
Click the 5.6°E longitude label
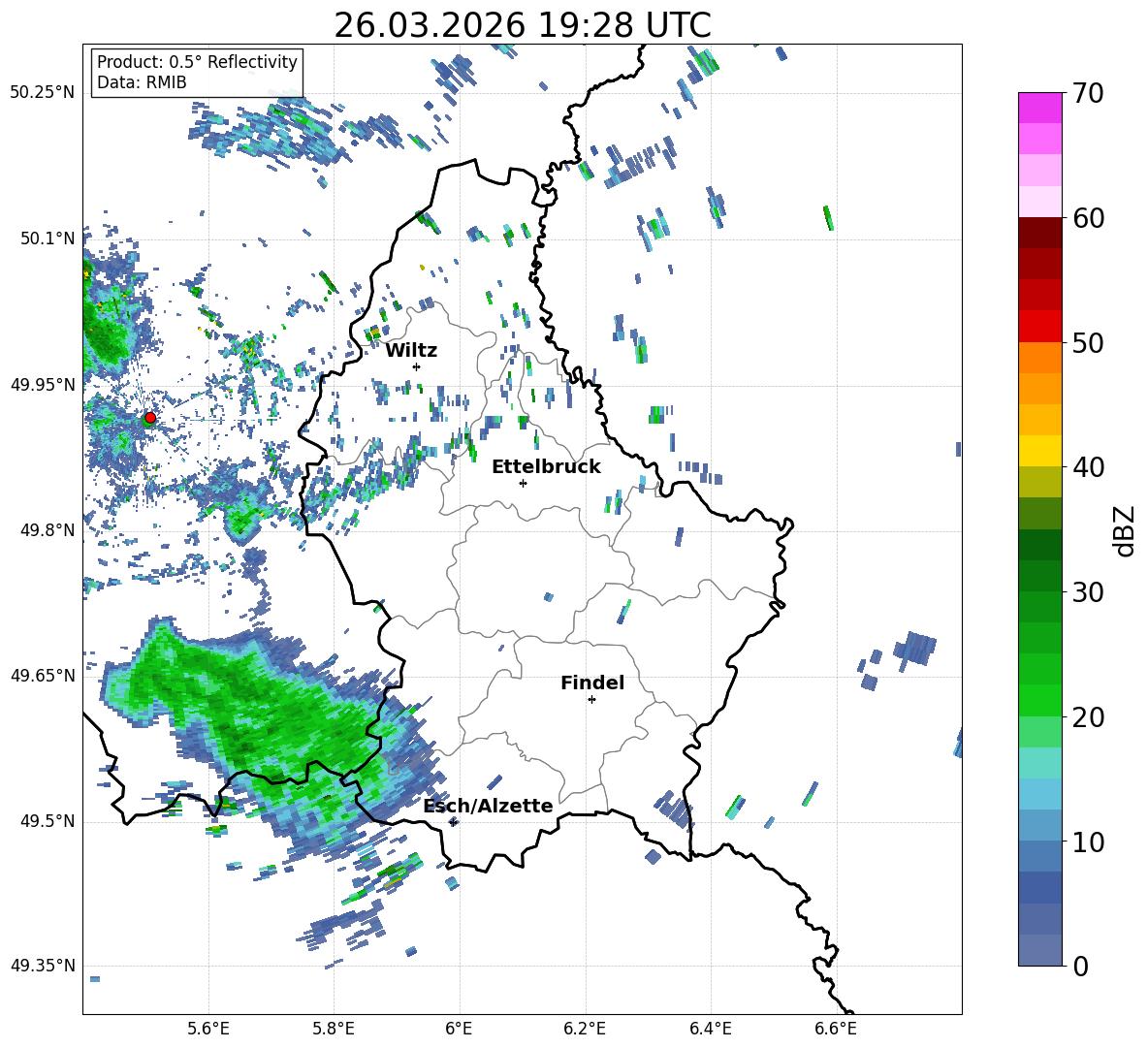pos(208,1029)
